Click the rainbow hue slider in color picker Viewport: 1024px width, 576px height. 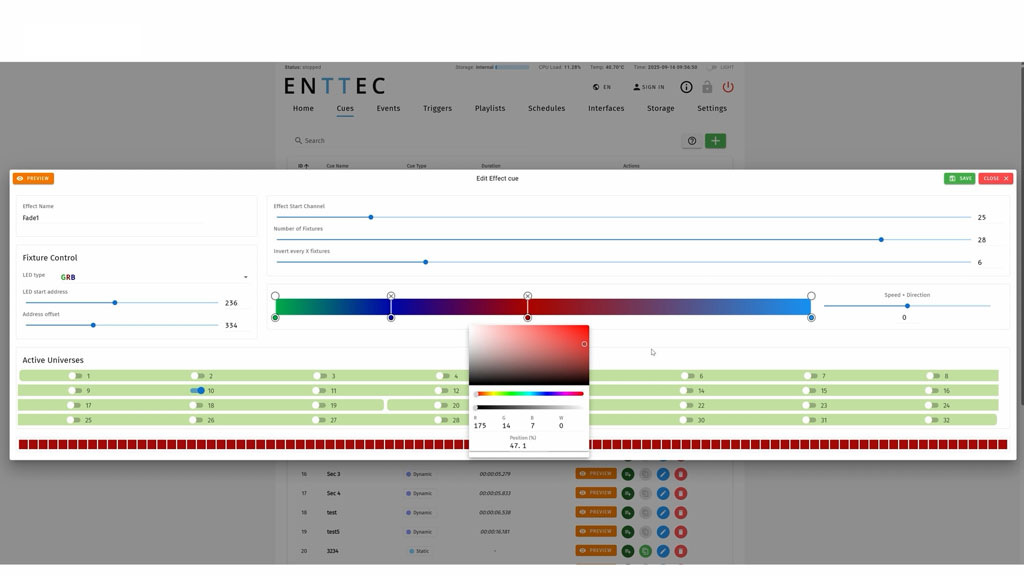(529, 394)
